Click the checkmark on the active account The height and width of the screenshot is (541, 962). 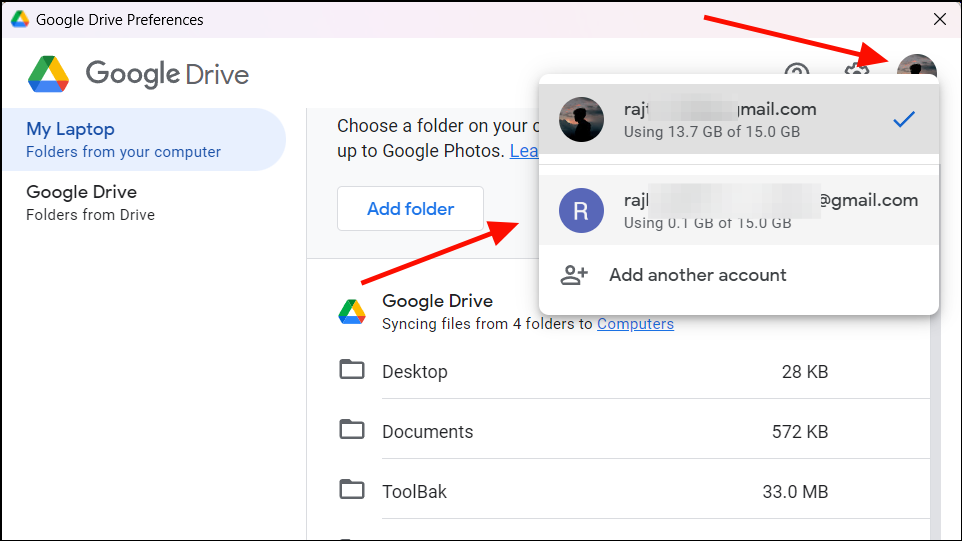(904, 119)
